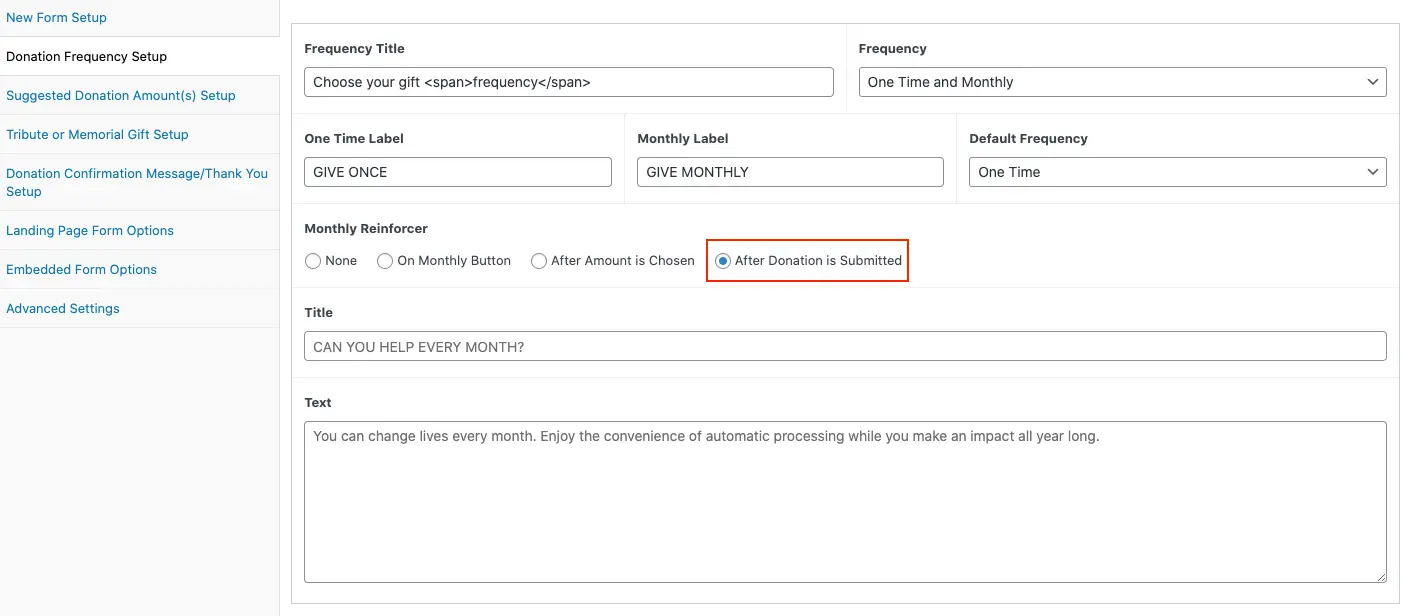Focus the One Time Label field
1410x616 pixels.
coord(457,172)
